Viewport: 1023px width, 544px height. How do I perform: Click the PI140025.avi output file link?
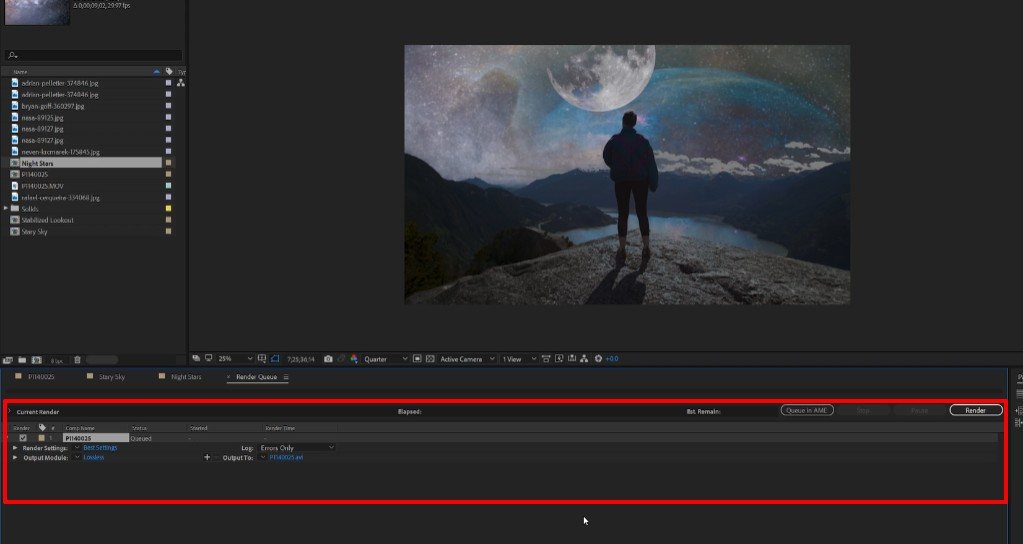pos(286,458)
